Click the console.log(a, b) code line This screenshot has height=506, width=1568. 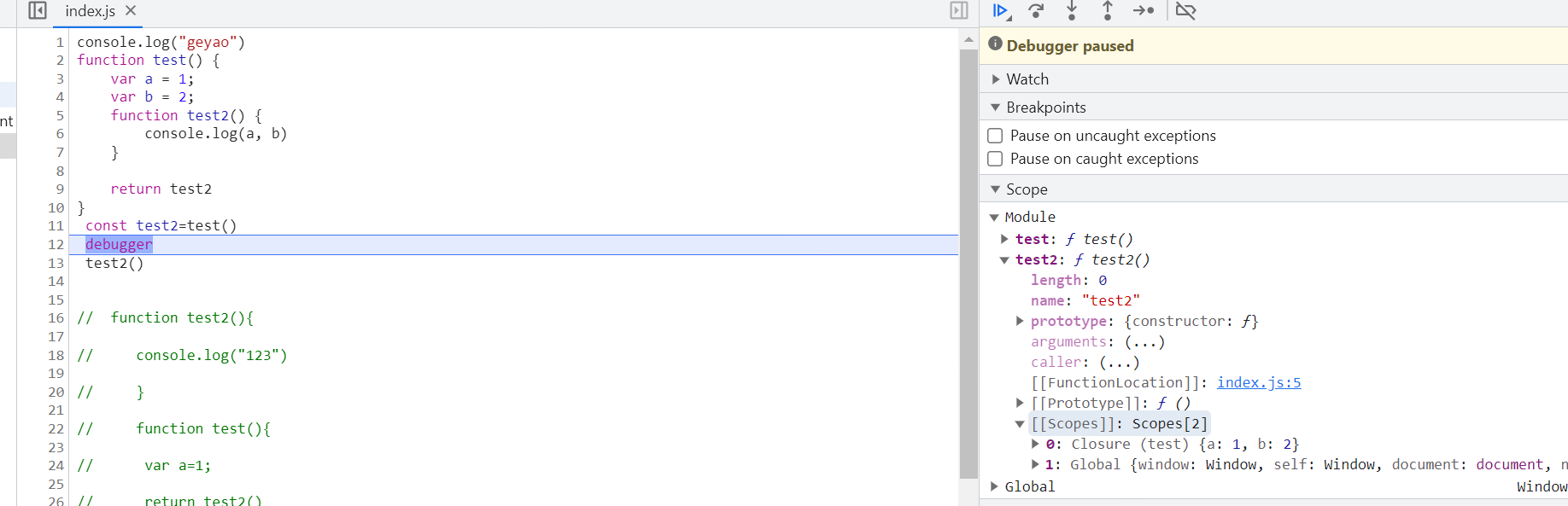[x=216, y=134]
